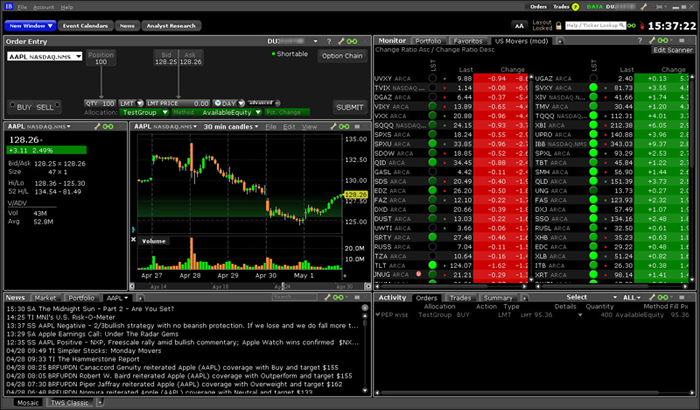The height and width of the screenshot is (410, 700).
Task: Open the Option Chain button
Action: 342,56
